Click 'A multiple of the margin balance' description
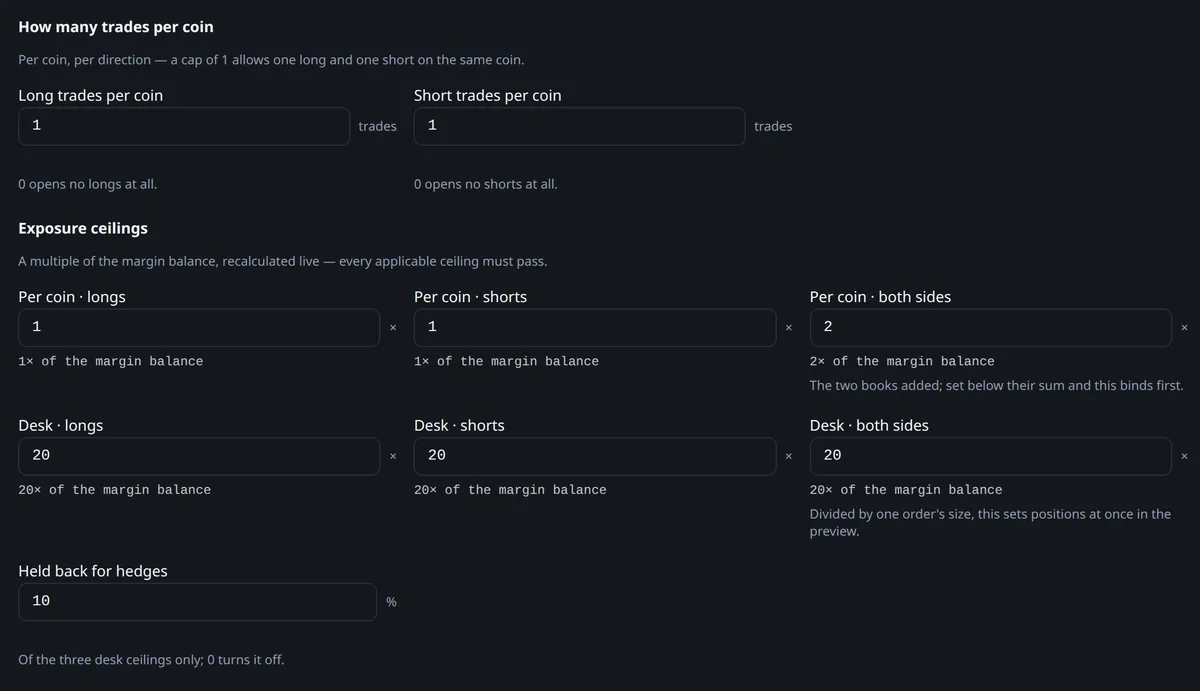The width and height of the screenshot is (1200, 691). pyautogui.click(x=283, y=261)
